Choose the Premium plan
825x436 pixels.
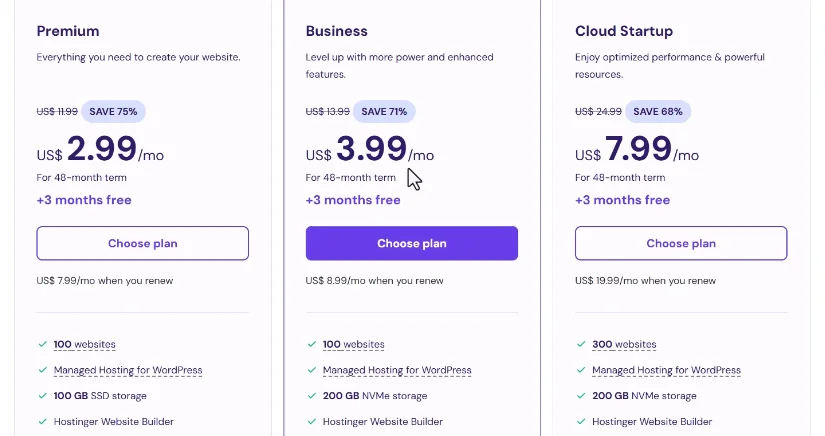pyautogui.click(x=142, y=243)
